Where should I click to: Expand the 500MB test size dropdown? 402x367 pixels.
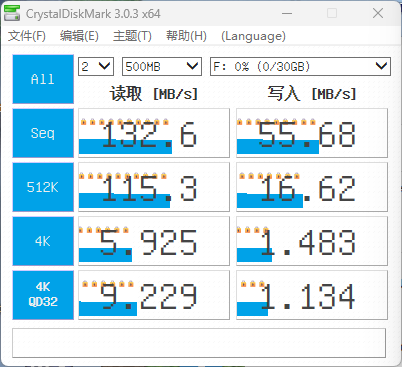[x=162, y=67]
